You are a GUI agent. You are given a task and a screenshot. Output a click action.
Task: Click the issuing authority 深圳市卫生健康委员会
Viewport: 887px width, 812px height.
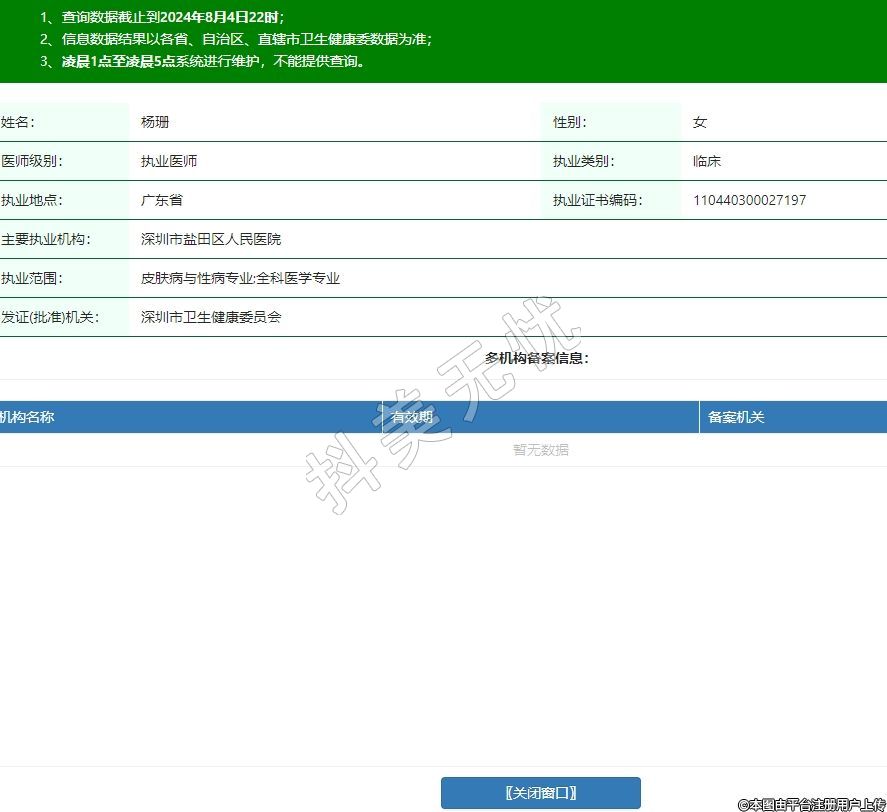(x=211, y=317)
